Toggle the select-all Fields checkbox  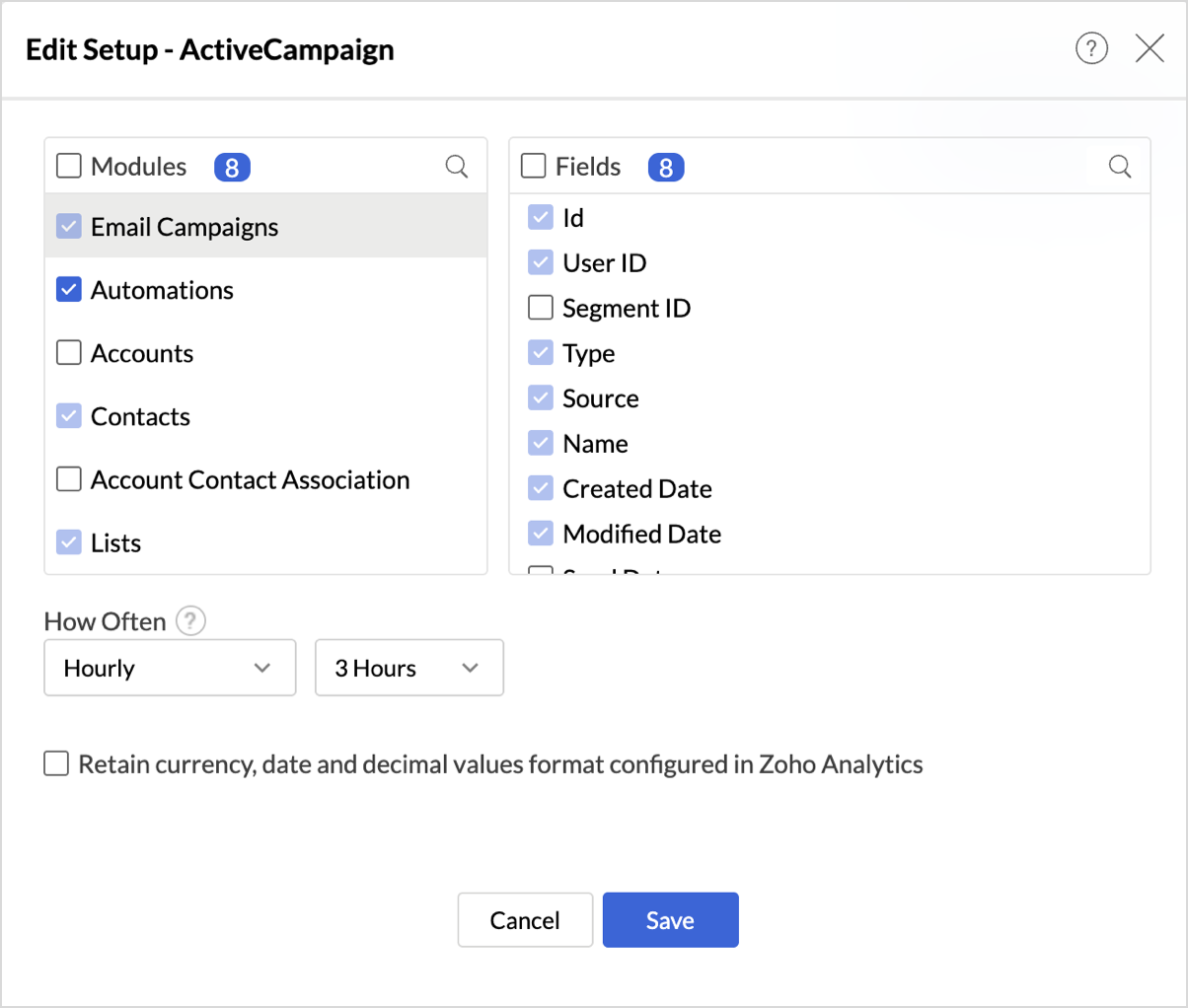(x=533, y=166)
